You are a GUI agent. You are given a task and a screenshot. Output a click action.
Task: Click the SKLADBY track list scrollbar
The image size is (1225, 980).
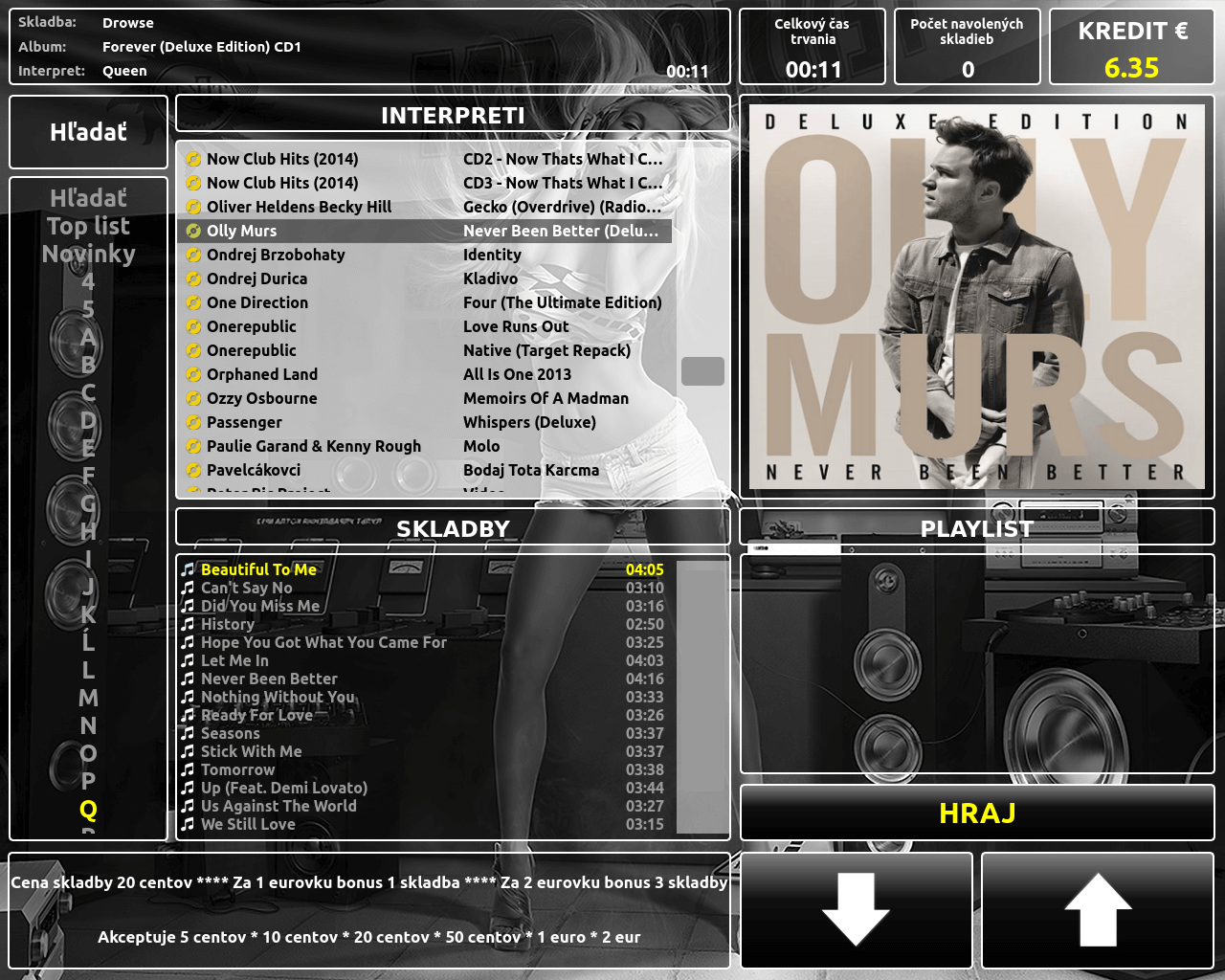click(702, 697)
